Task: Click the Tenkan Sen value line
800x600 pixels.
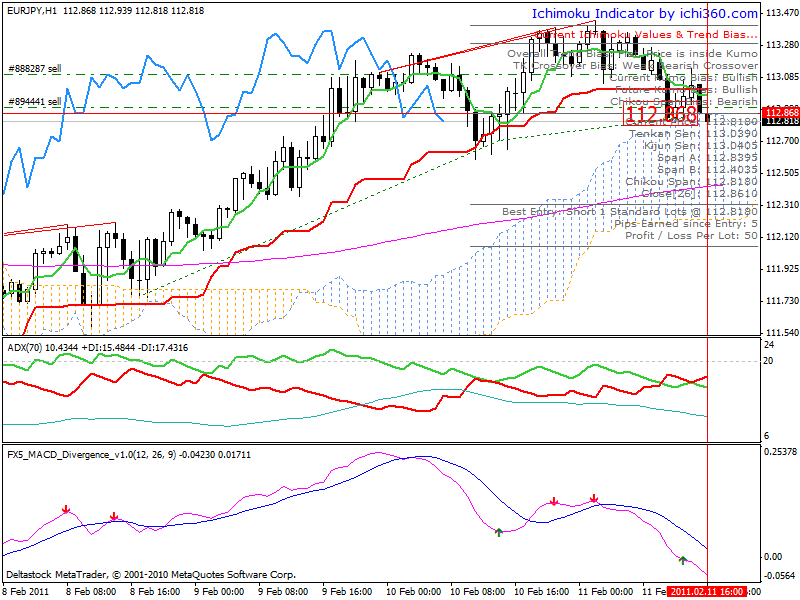Action: (693, 134)
